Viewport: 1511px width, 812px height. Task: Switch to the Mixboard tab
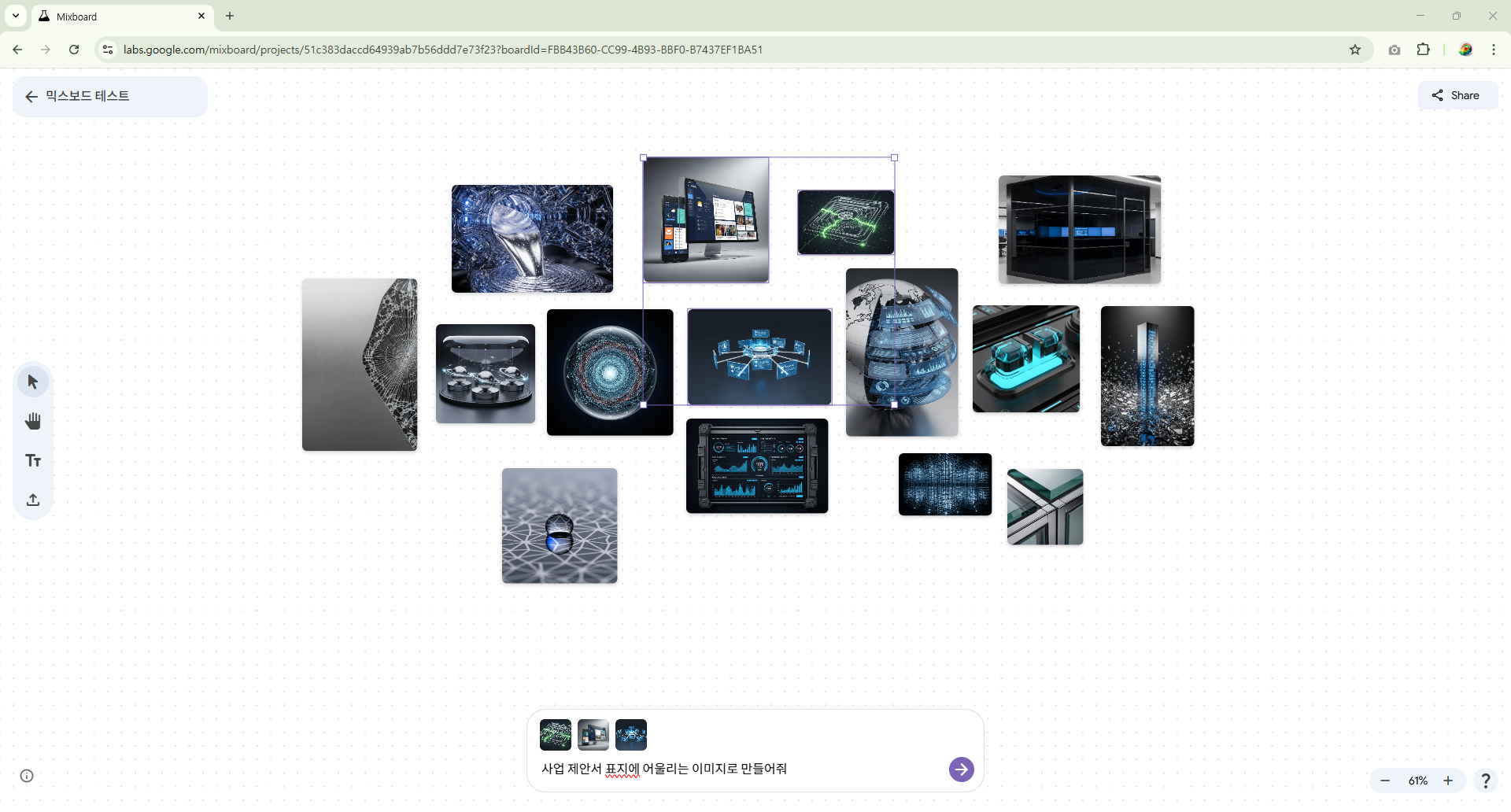click(118, 17)
